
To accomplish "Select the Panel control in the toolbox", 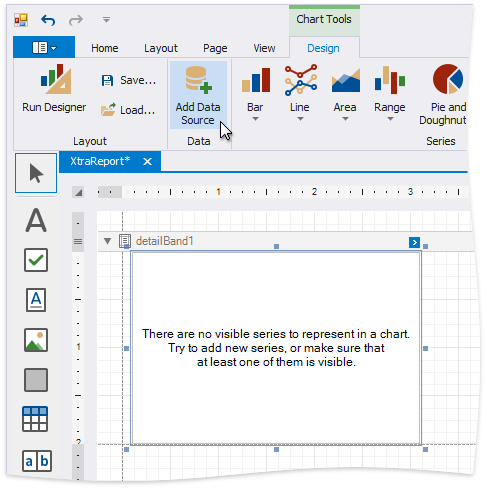I will tap(36, 380).
